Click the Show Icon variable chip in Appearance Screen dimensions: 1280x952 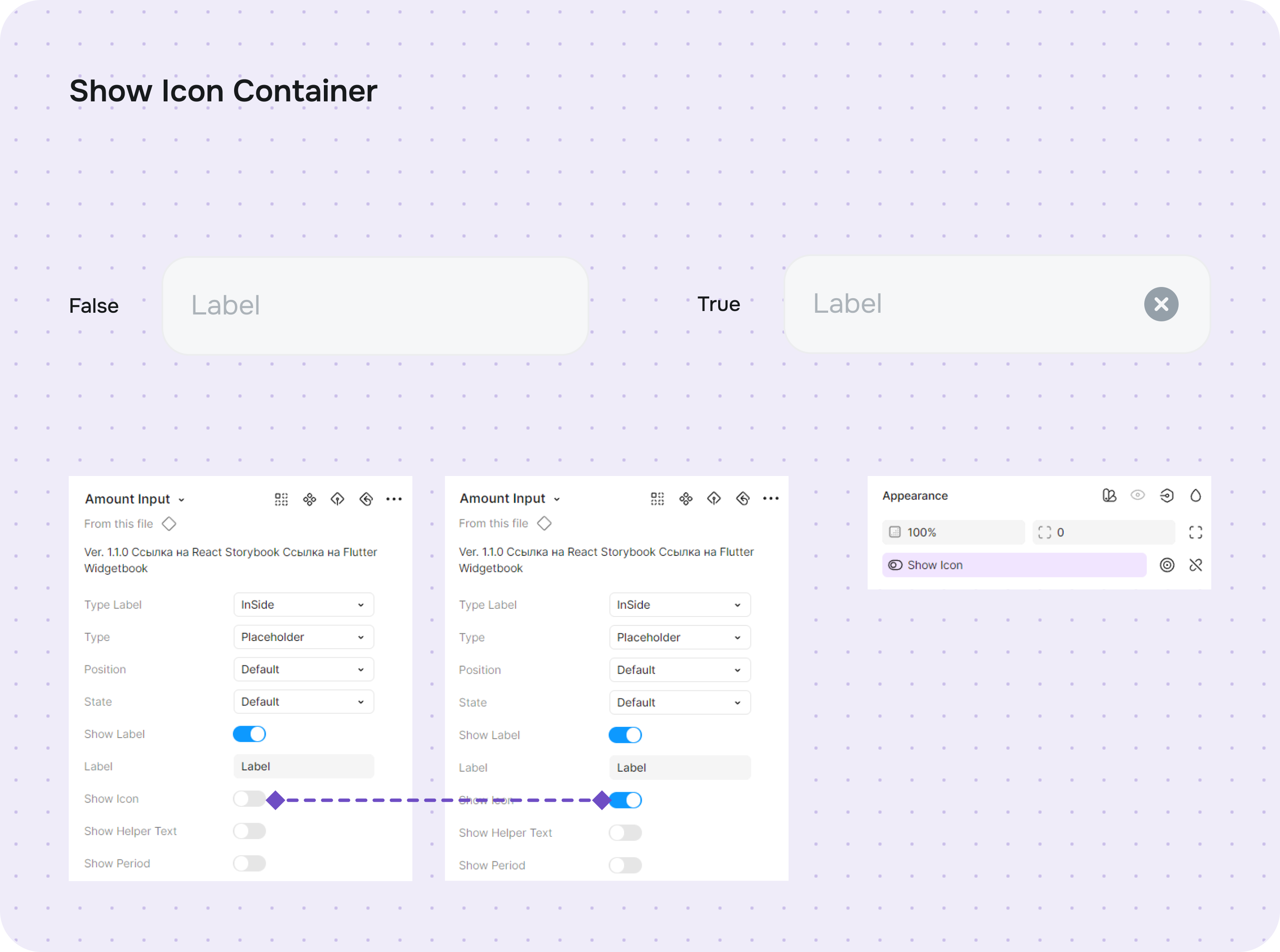point(1014,565)
